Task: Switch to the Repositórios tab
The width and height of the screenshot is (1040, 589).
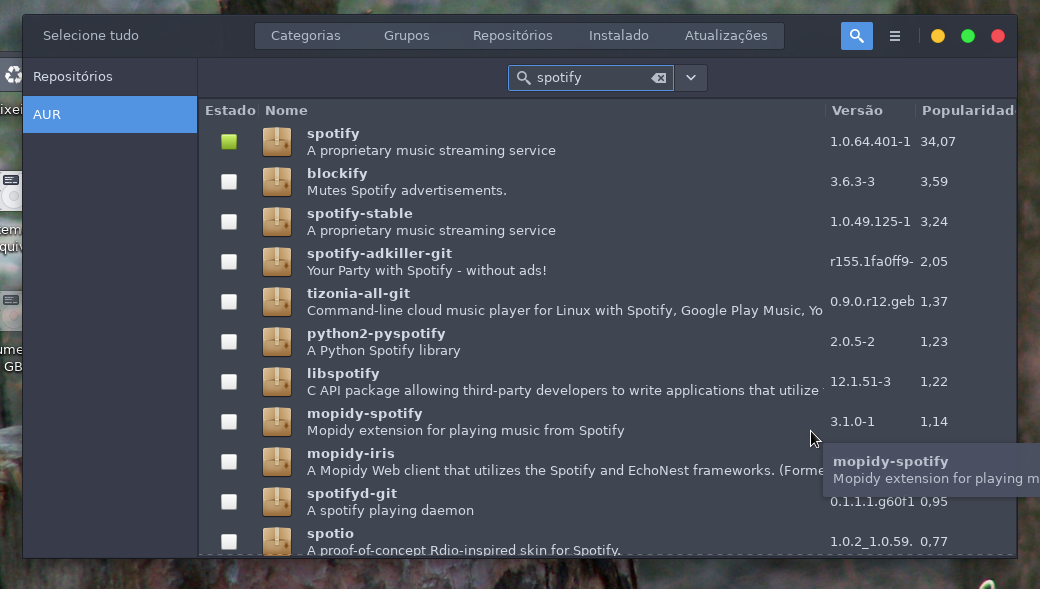Action: (512, 36)
